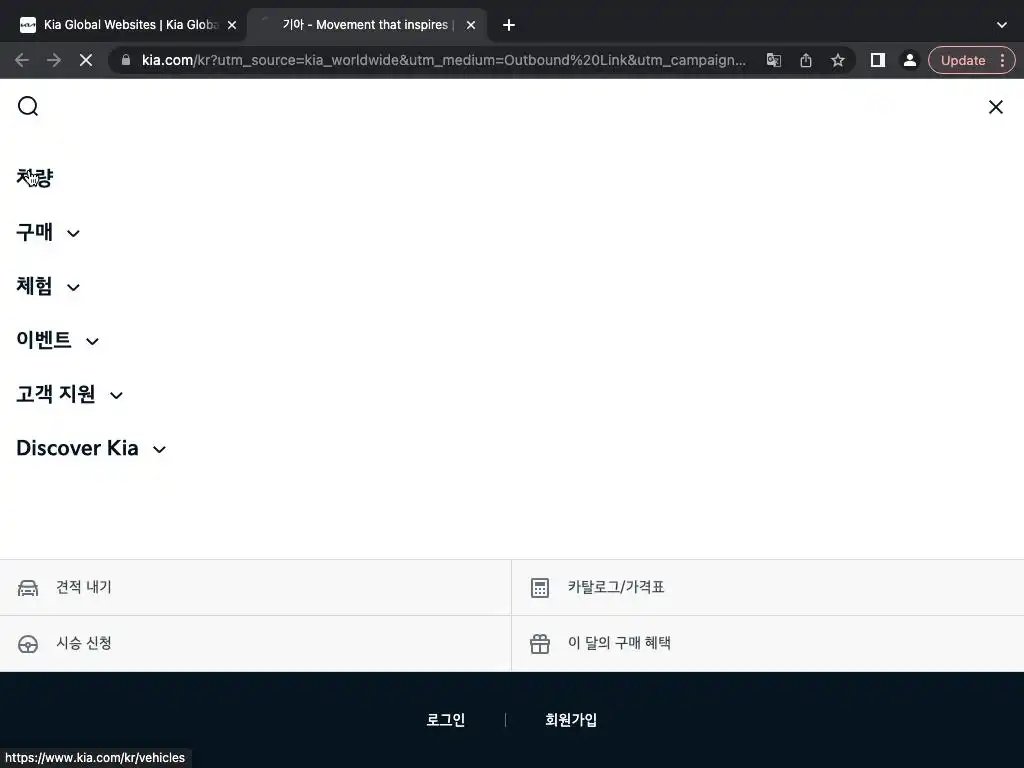This screenshot has height=768, width=1024.
Task: Click the steering wheel icon for 시승 신청
Action: click(x=27, y=644)
